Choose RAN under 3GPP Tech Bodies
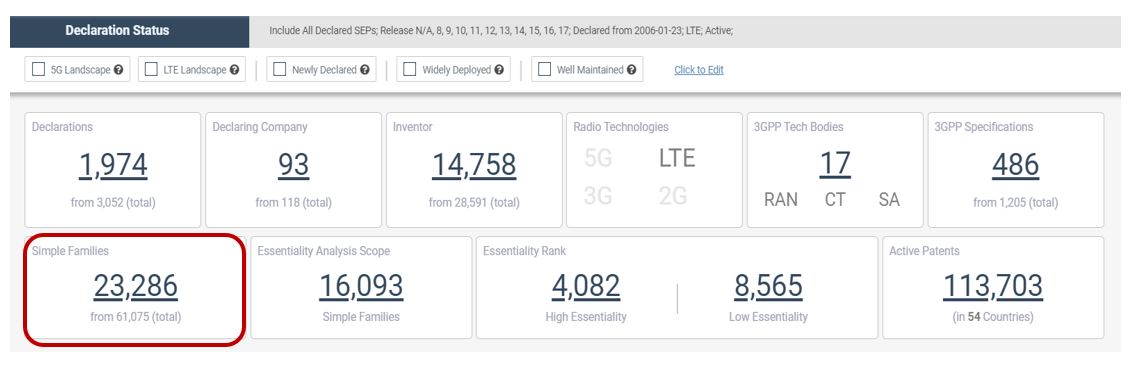The width and height of the screenshot is (1138, 365). tap(780, 200)
